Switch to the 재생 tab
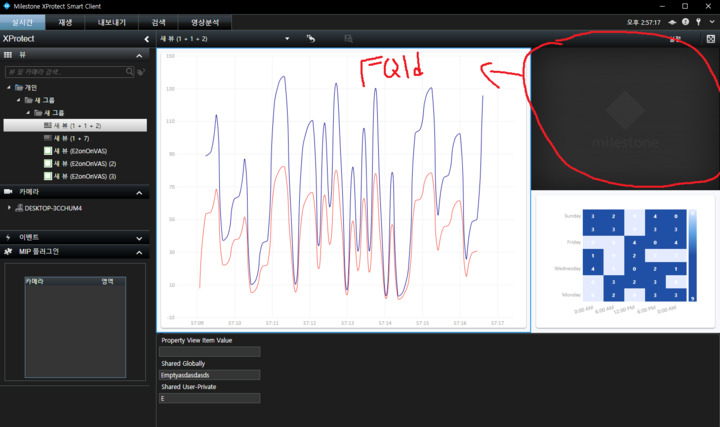Viewport: 720px width, 427px height. (65, 21)
